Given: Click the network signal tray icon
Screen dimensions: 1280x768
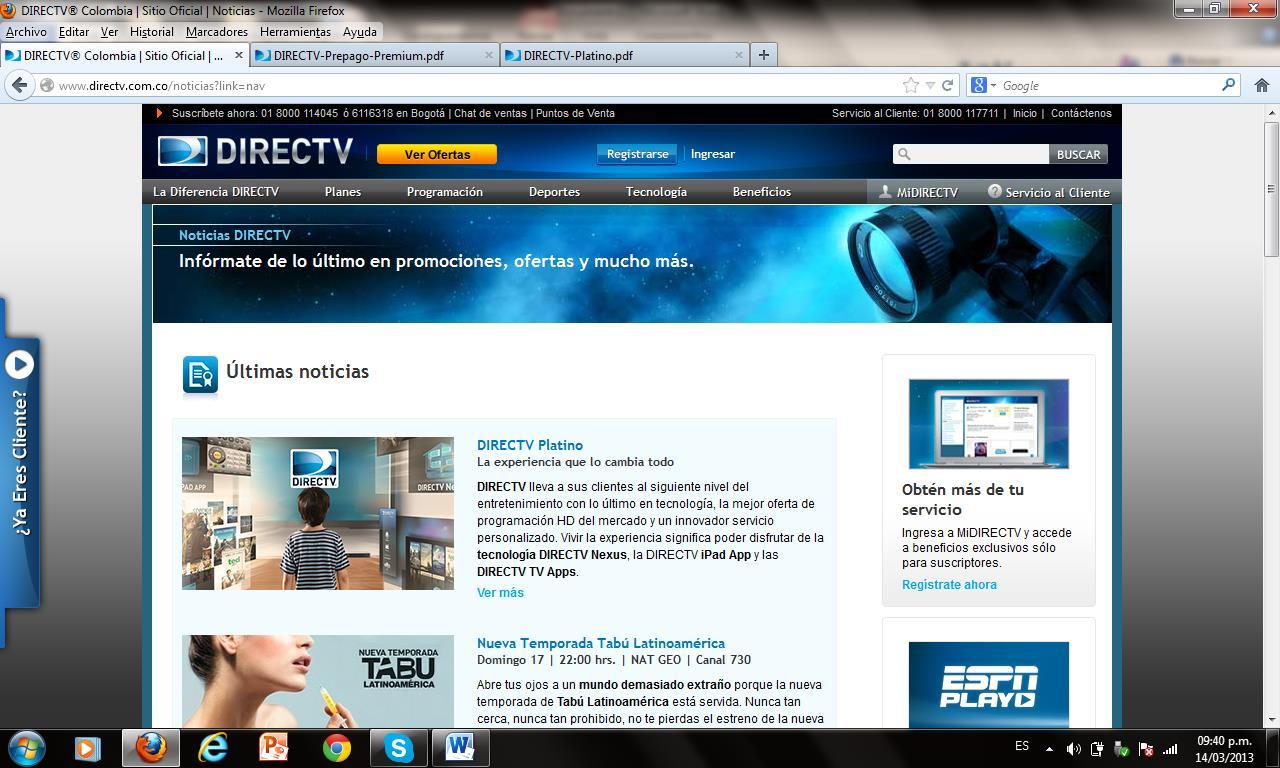Looking at the screenshot, I should point(1169,748).
